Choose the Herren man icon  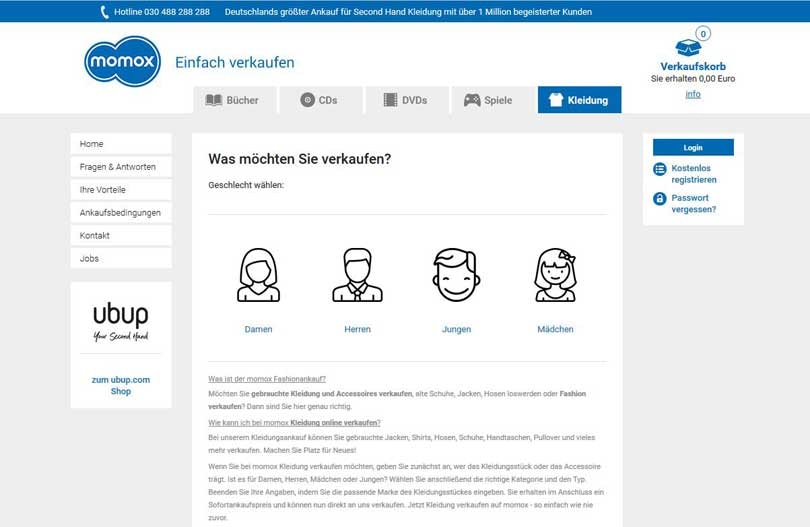tap(357, 275)
